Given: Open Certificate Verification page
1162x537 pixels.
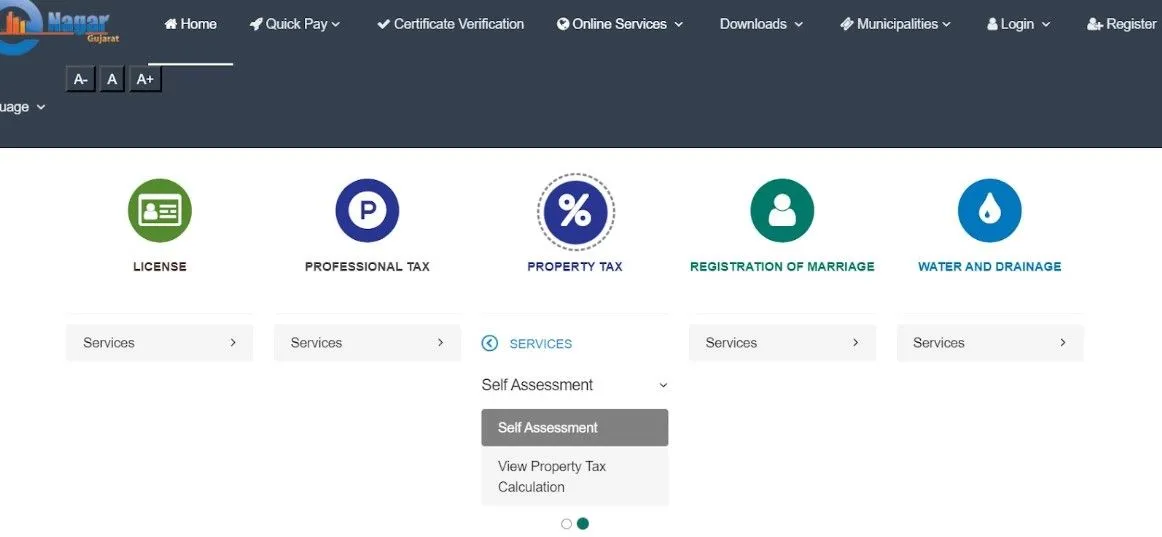Looking at the screenshot, I should [450, 24].
